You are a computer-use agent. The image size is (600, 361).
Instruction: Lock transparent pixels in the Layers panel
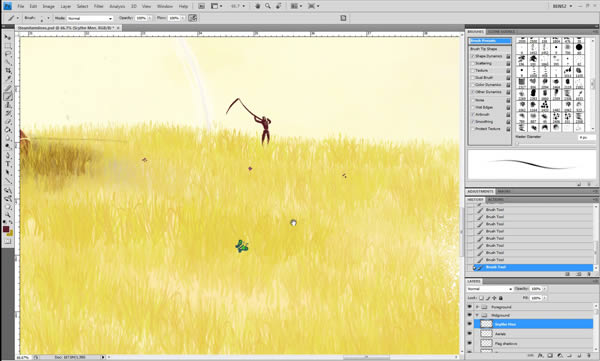pos(481,298)
